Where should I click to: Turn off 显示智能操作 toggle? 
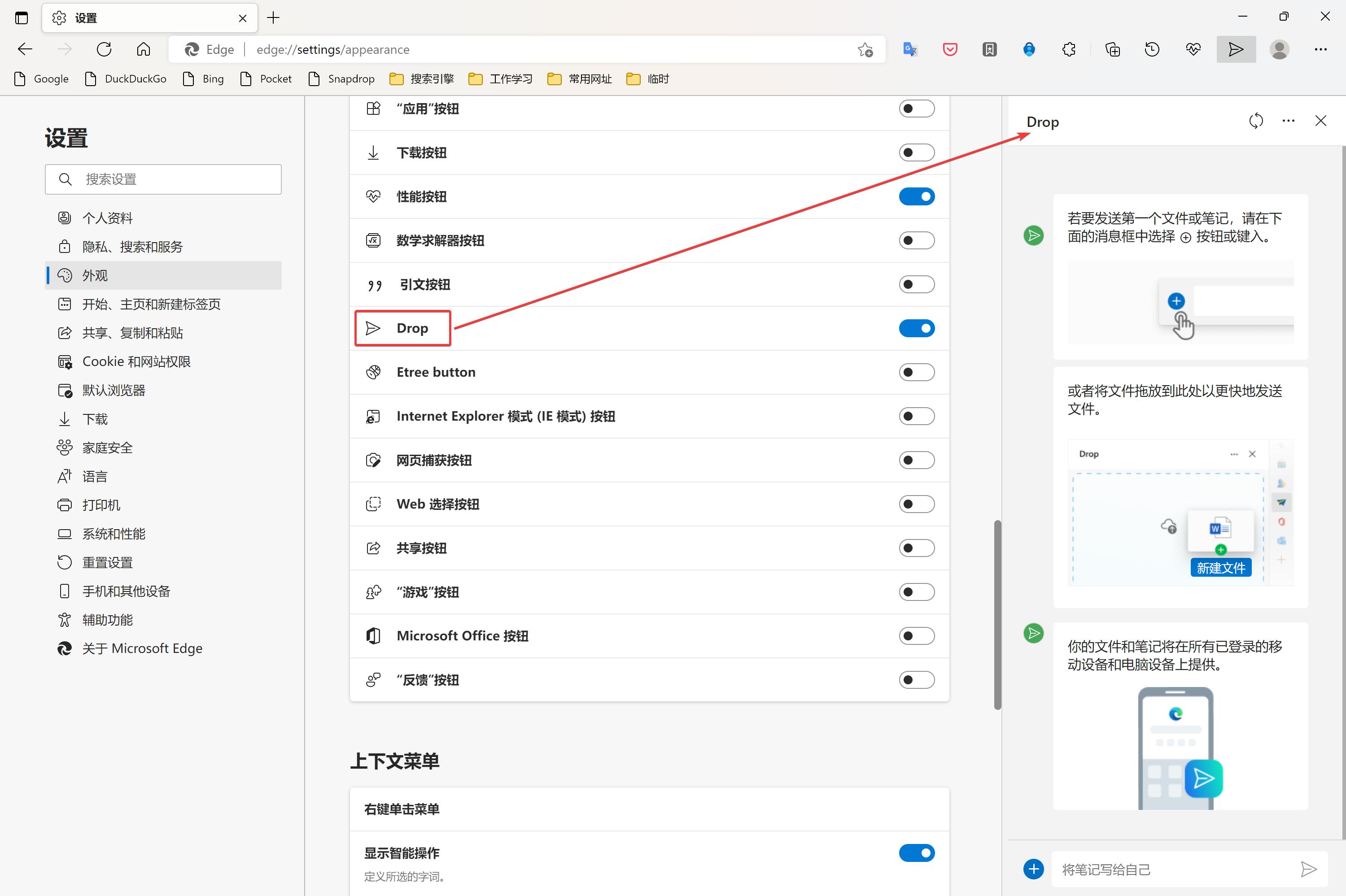tap(916, 853)
